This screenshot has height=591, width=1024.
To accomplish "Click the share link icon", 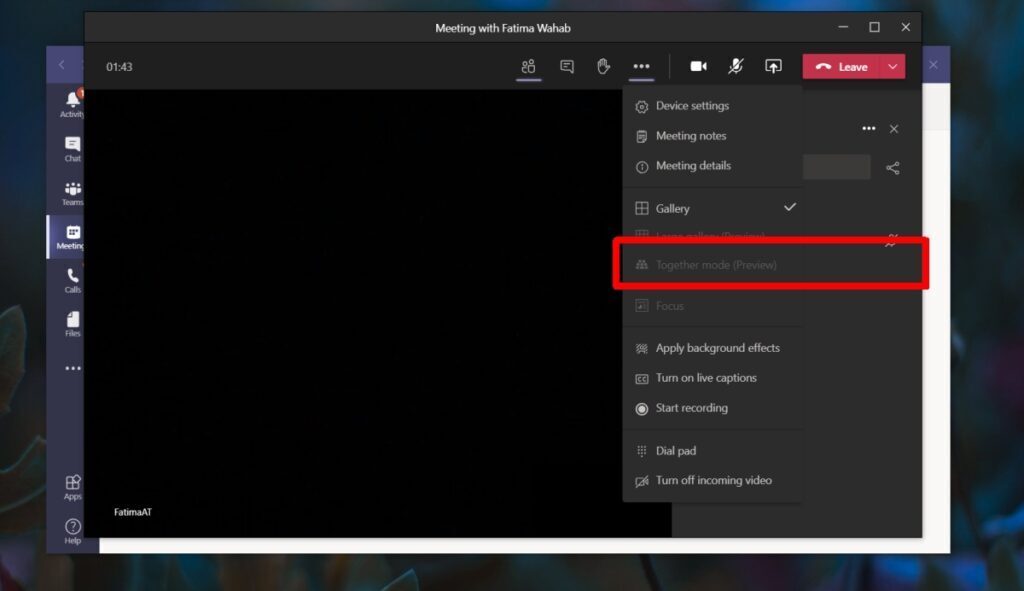I will [892, 167].
